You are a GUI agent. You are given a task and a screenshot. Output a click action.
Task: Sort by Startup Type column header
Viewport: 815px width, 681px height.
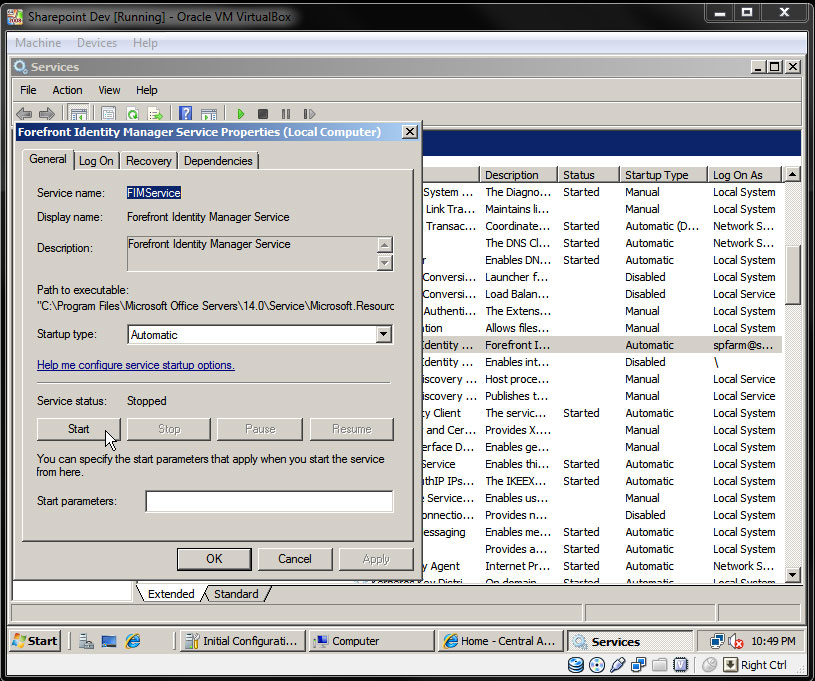pyautogui.click(x=663, y=175)
